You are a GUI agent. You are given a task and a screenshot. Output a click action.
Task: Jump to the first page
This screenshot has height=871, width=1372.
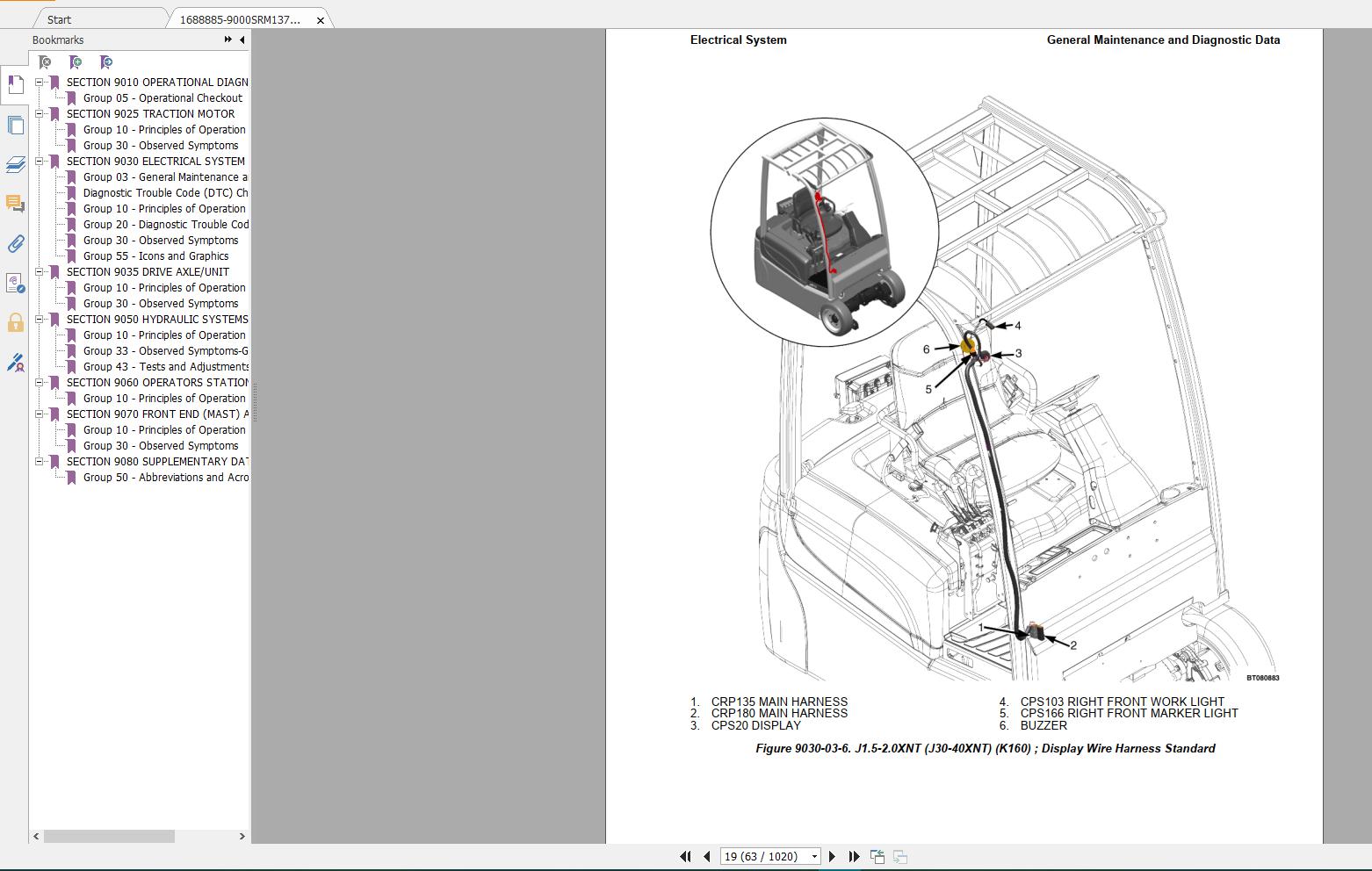pos(685,856)
